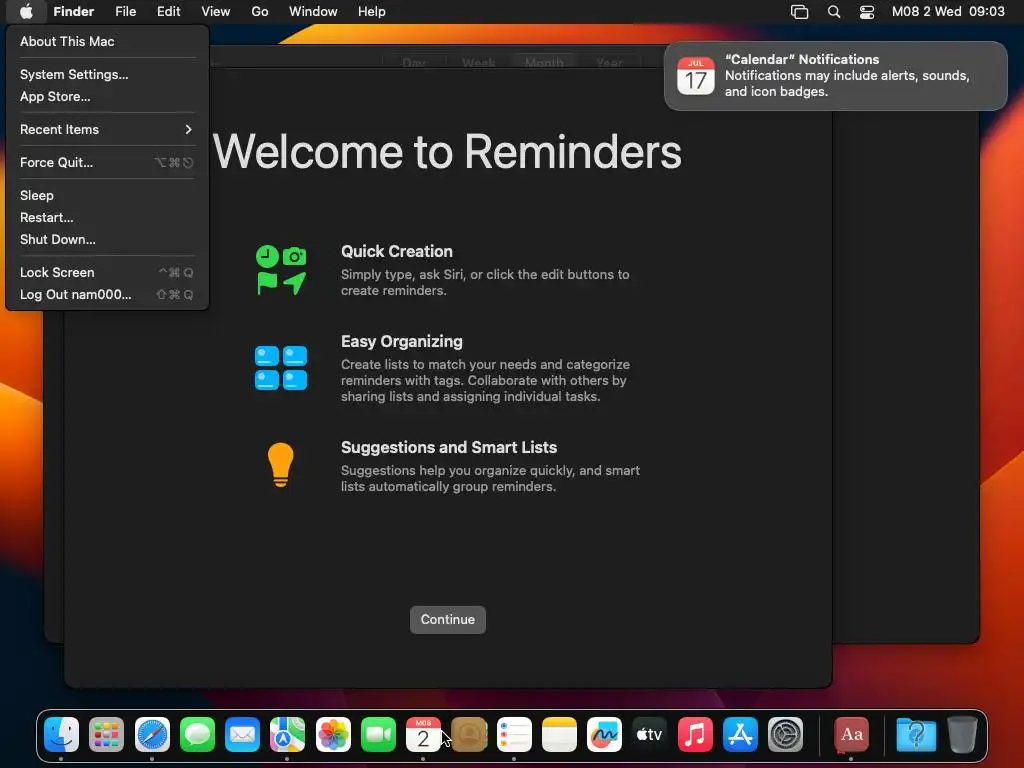Open the File menu
Screen dimensions: 1024x768
125,11
